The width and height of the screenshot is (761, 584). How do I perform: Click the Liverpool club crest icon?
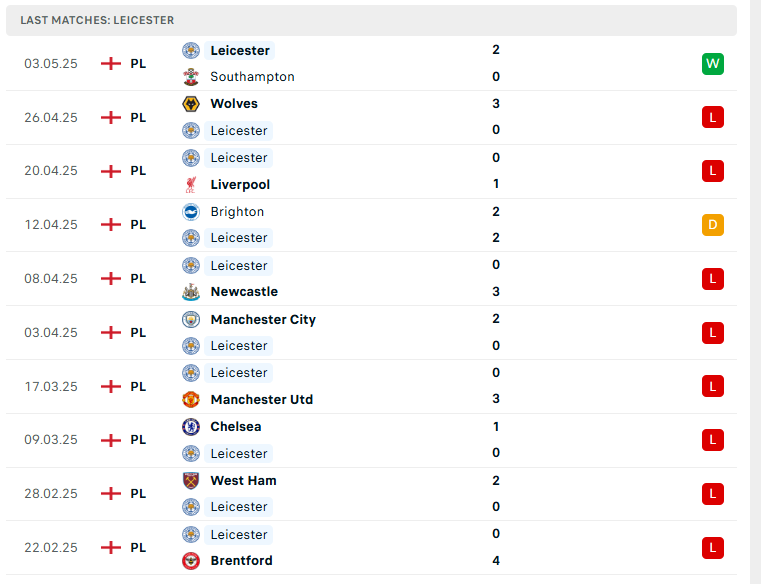(x=191, y=184)
